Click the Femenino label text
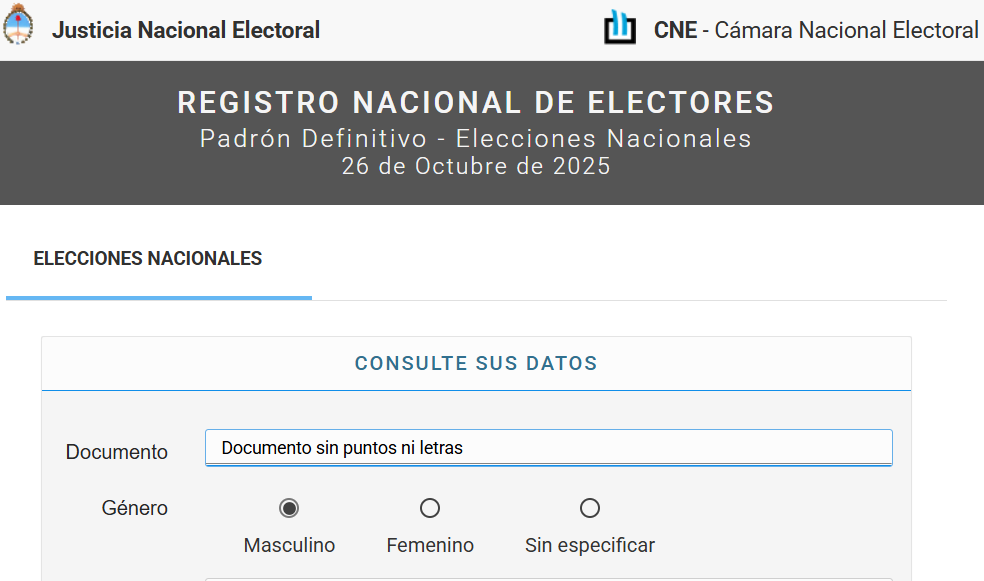 (x=430, y=545)
